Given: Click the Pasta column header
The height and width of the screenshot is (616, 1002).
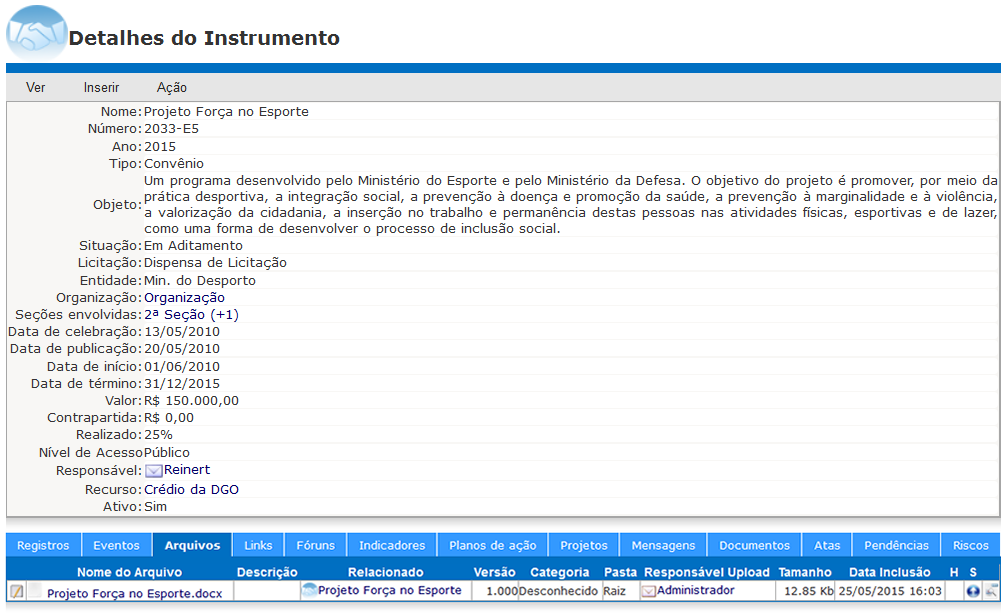Looking at the screenshot, I should [620, 573].
